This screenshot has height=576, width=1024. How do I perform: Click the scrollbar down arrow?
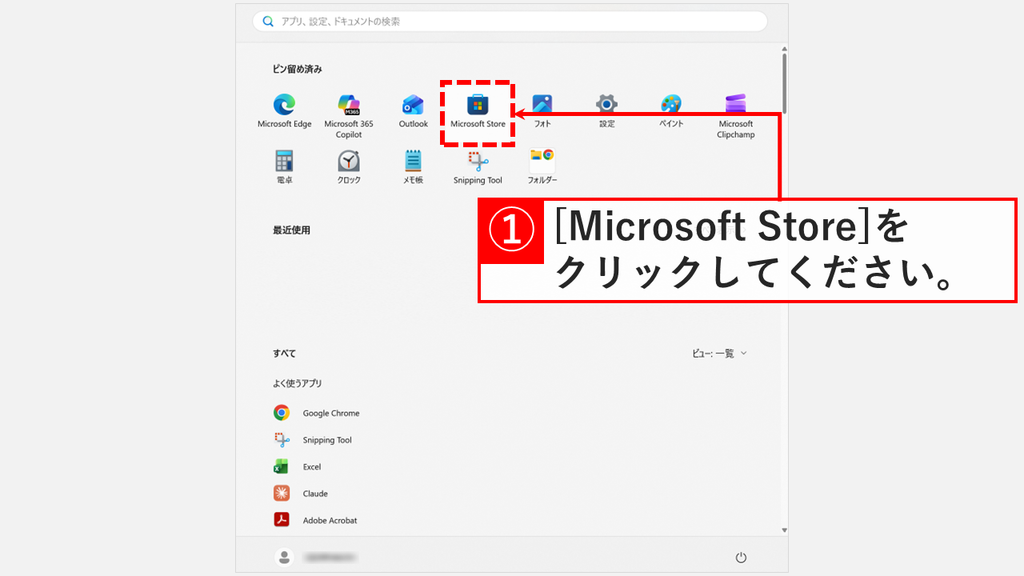click(x=784, y=530)
